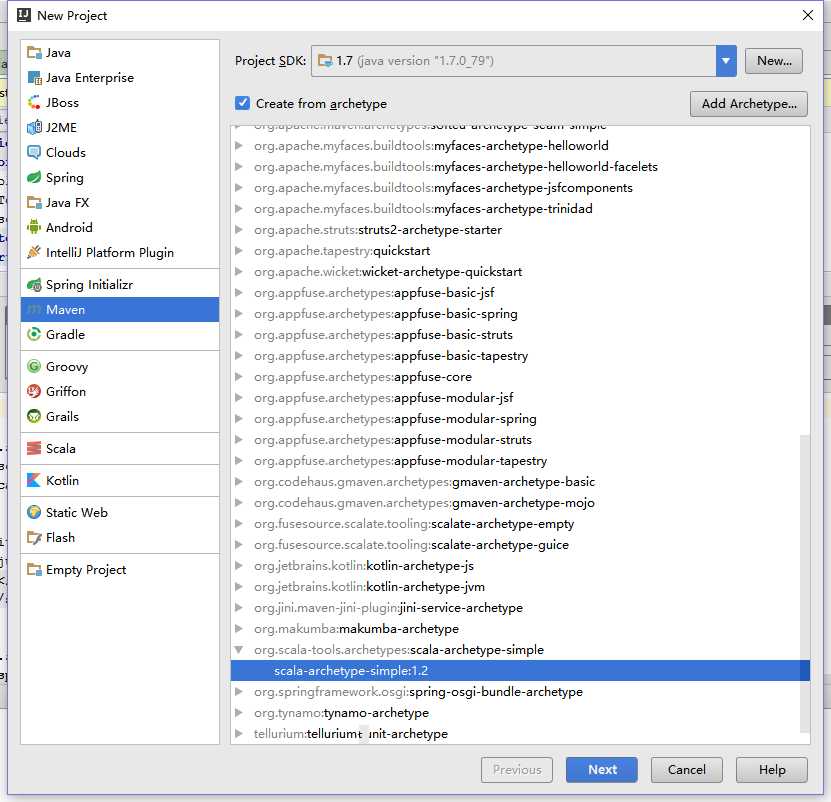Click the SDK folder icon in combo box
Screen dimensions: 831x802
tap(325, 60)
